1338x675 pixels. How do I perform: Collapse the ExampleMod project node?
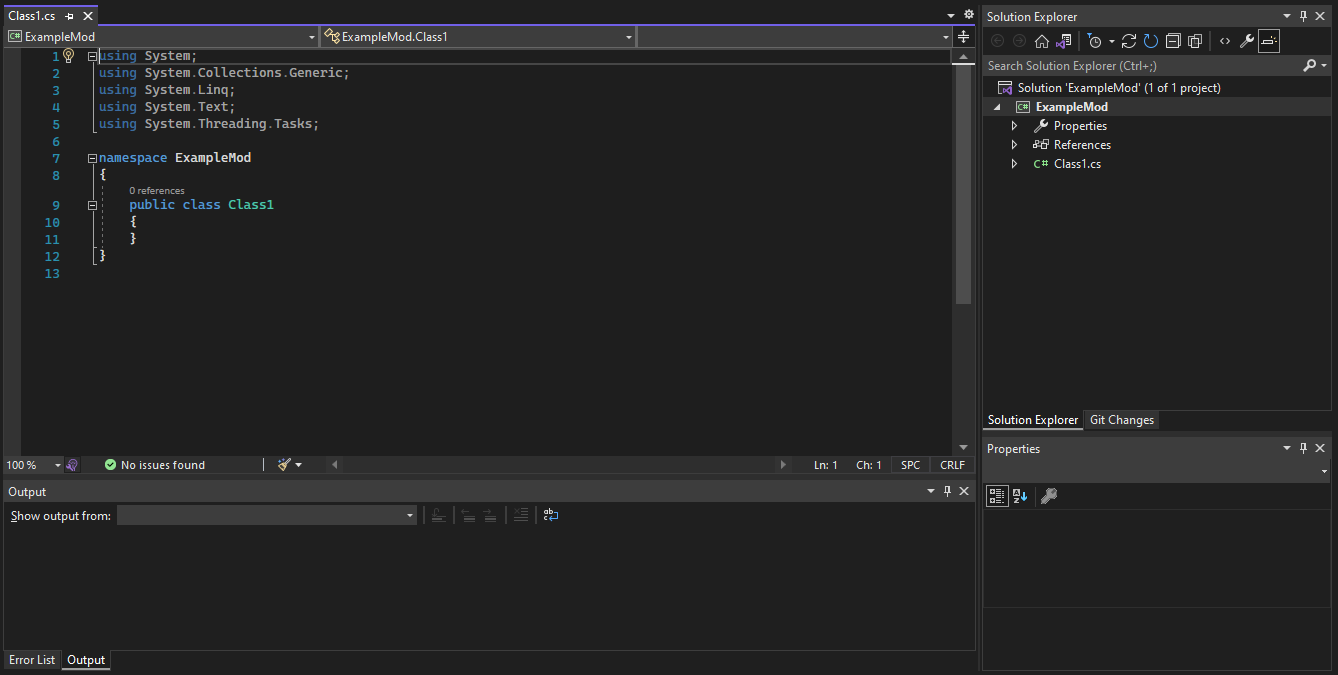pyautogui.click(x=997, y=107)
